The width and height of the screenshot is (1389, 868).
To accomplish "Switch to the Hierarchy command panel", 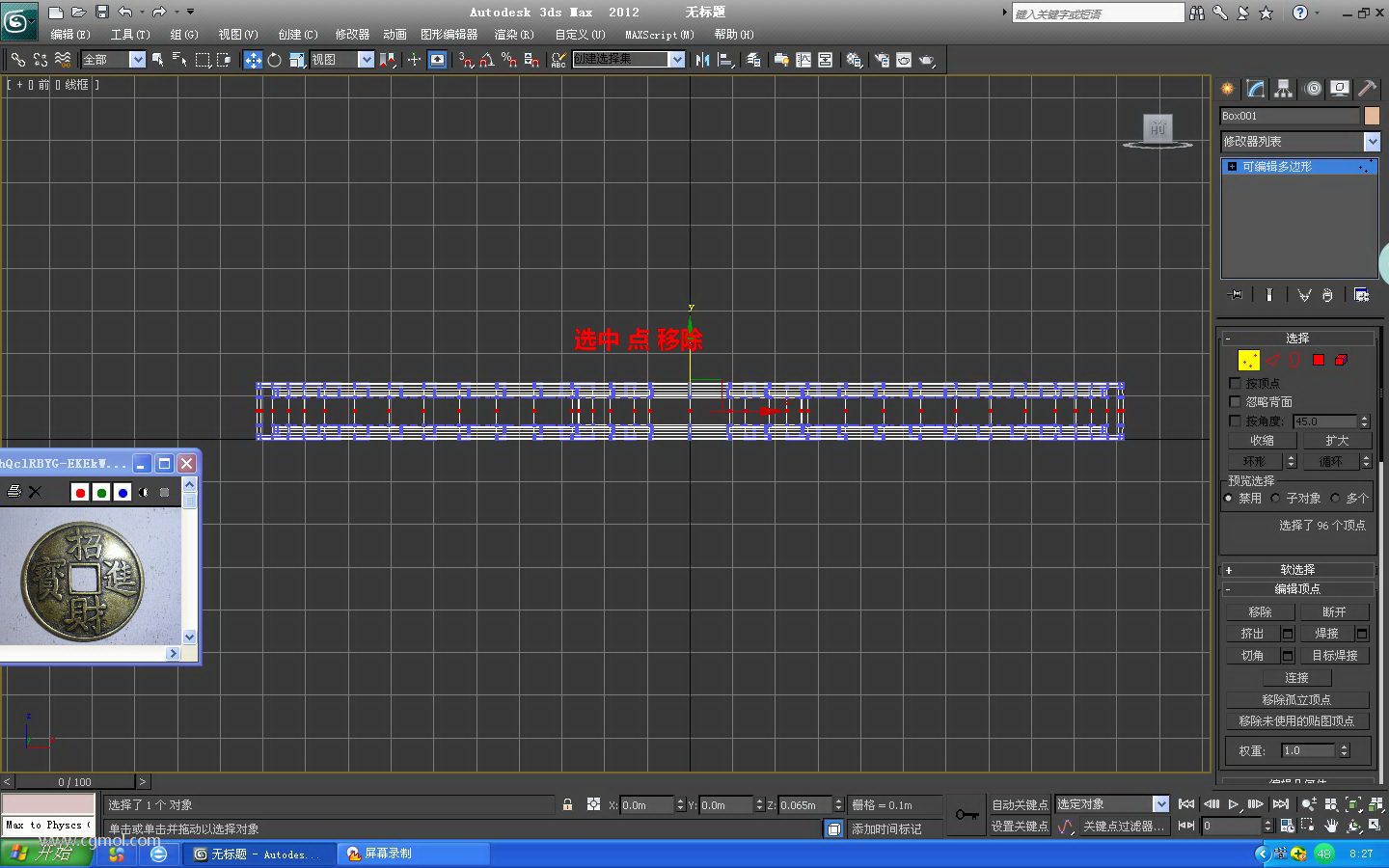I will [x=1284, y=89].
